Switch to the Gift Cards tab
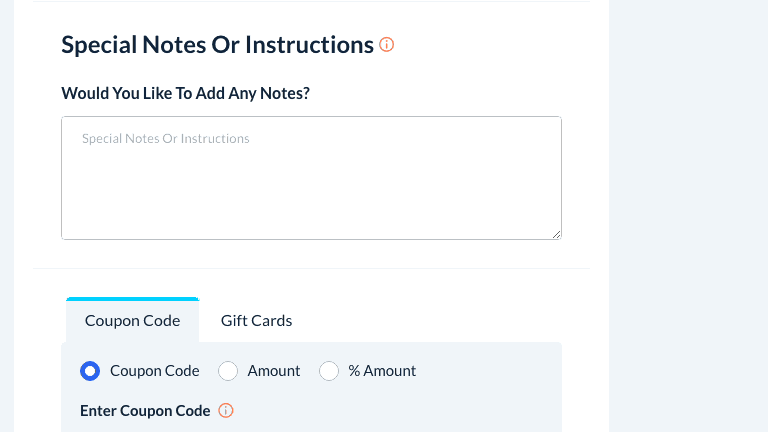768x432 pixels. coord(256,321)
